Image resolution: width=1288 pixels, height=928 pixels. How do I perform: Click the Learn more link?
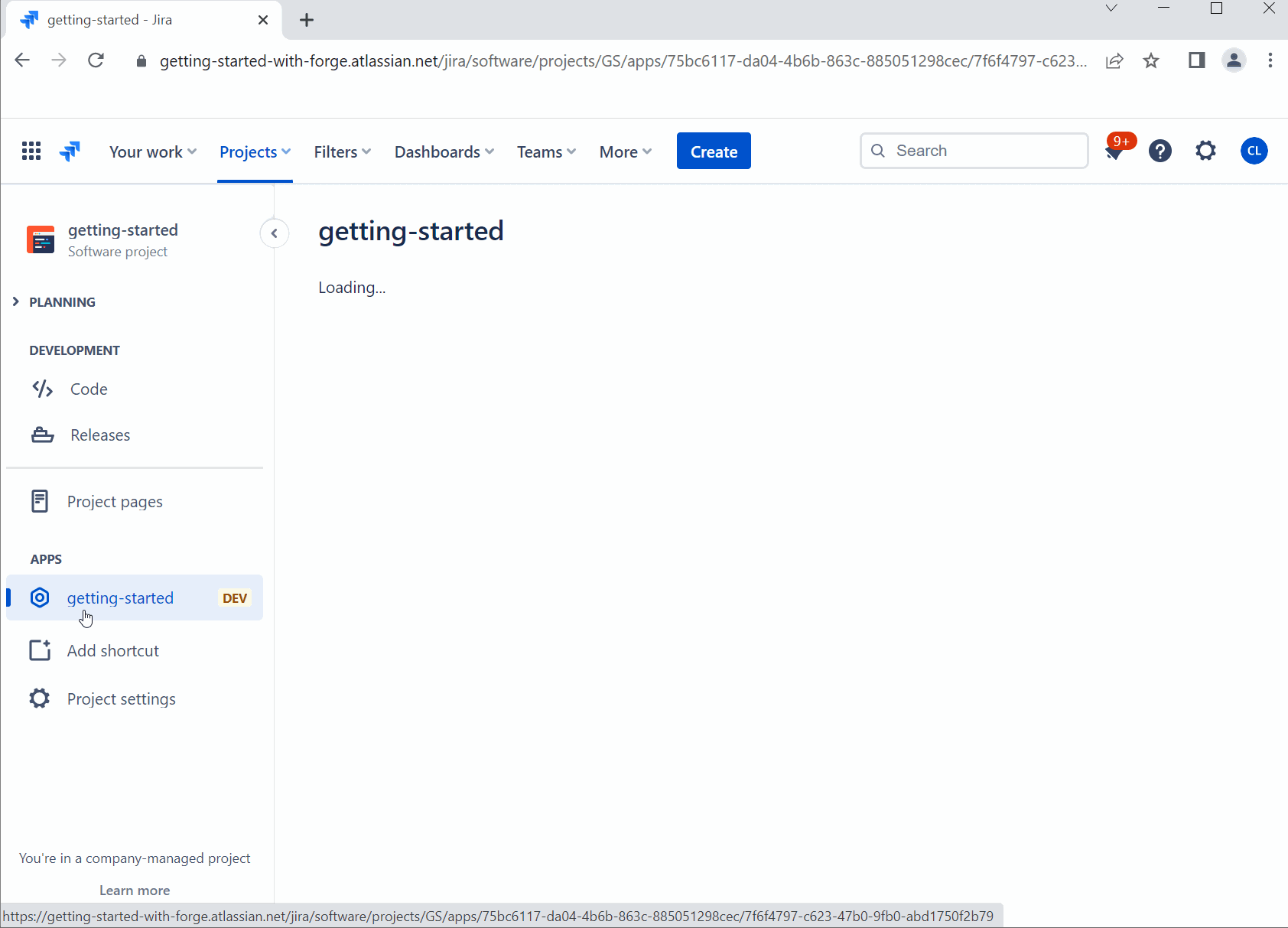[134, 890]
